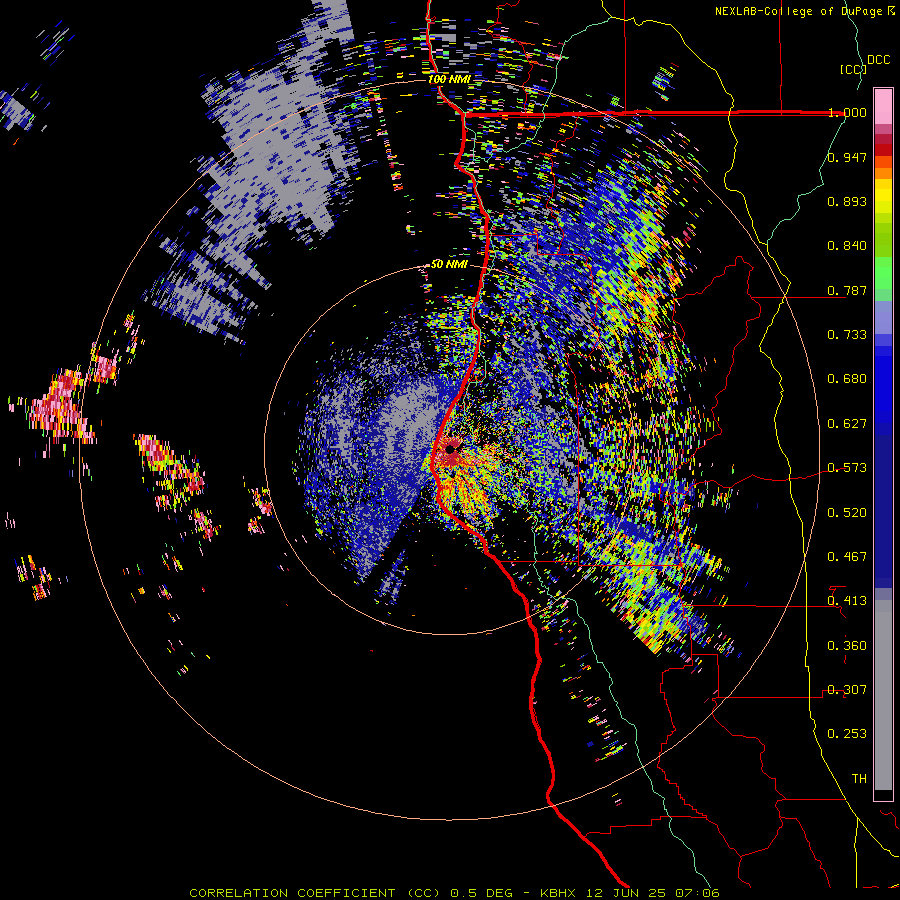Select the 0.573 legend value
Image resolution: width=900 pixels, height=900 pixels.
847,468
